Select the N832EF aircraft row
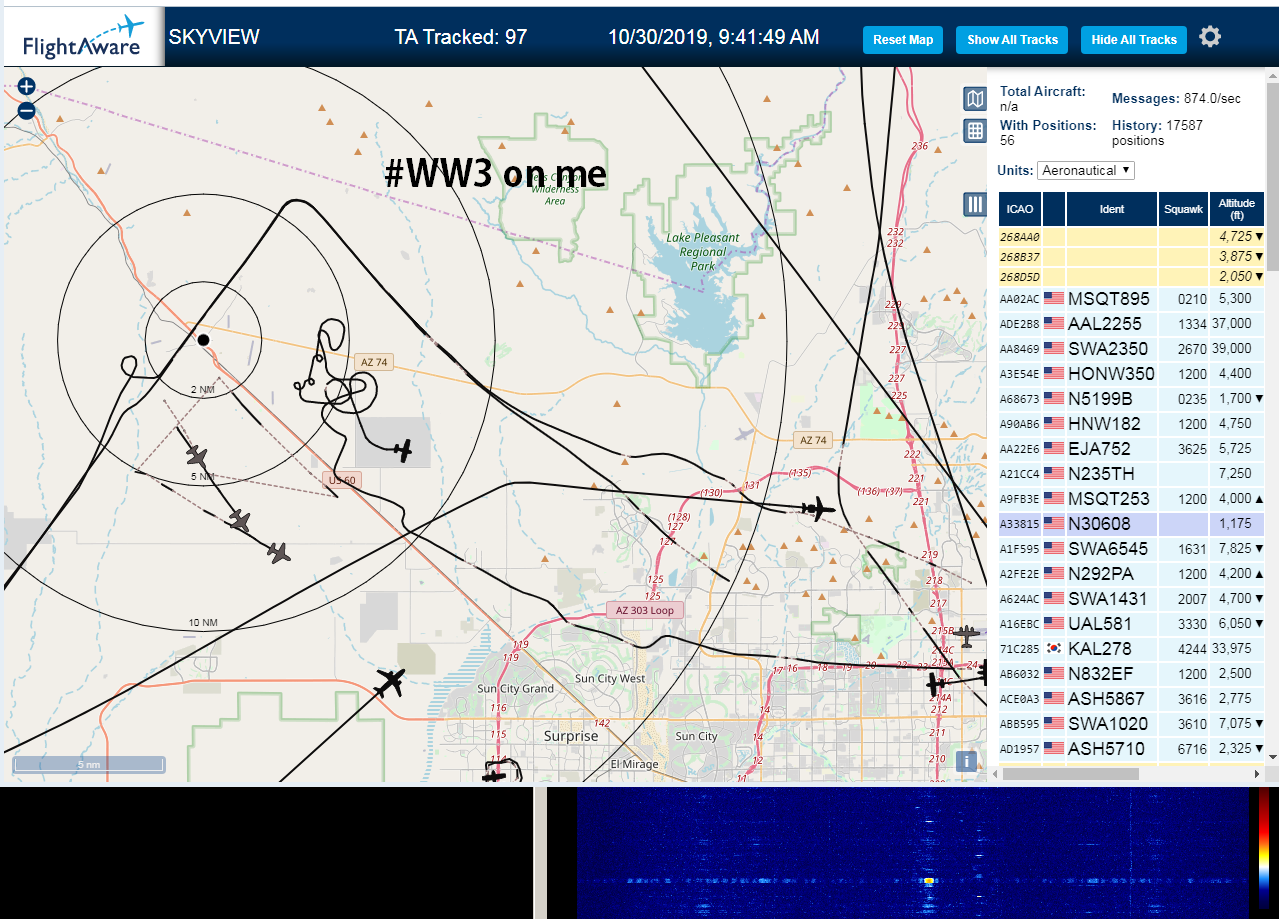This screenshot has height=919, width=1279. [1132, 673]
